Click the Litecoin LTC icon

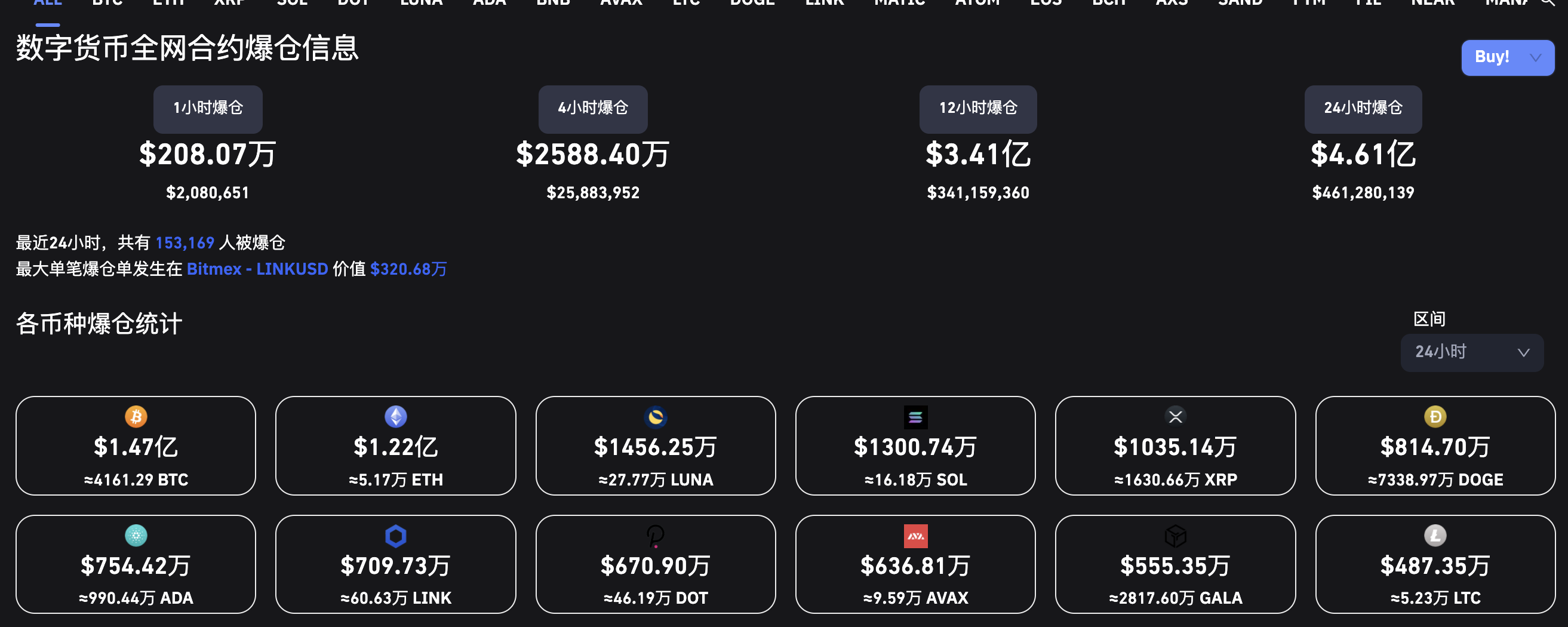pyautogui.click(x=1435, y=536)
